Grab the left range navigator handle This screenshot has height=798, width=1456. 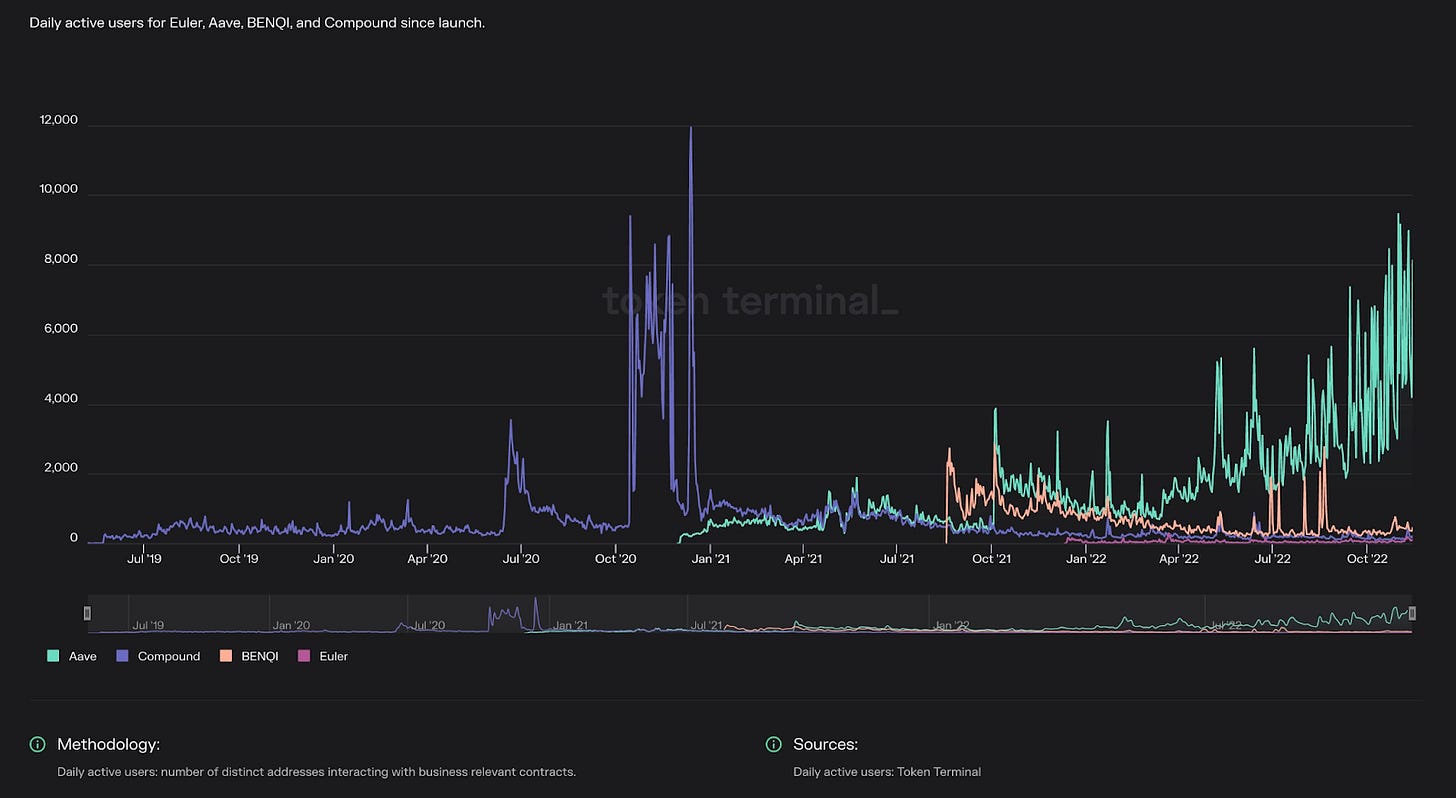tap(87, 613)
